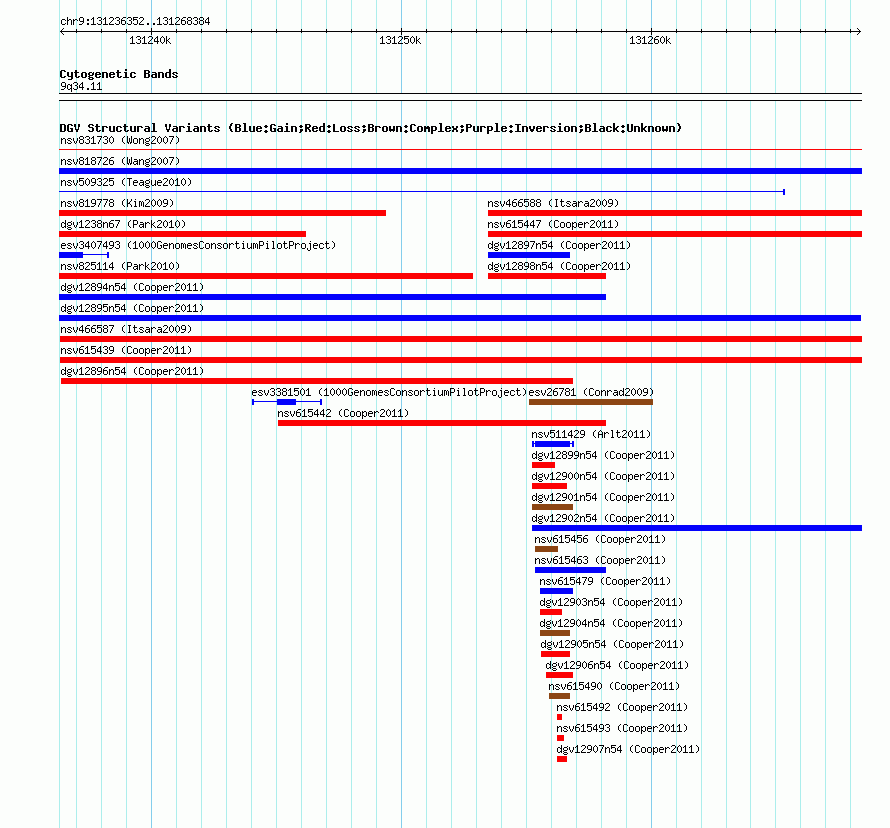Screen dimensions: 890x828
Task: Click the dgv12895n54 (Cooper2011) label
Action: [132, 308]
